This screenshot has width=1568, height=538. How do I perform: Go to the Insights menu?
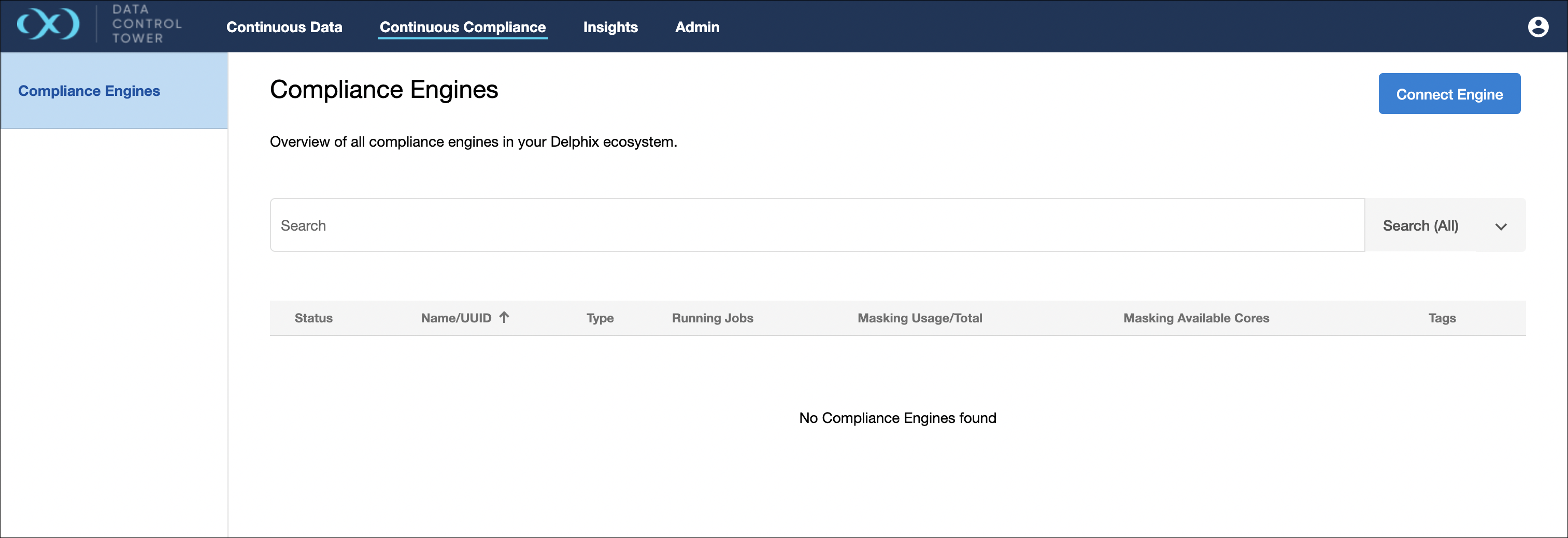click(x=610, y=27)
